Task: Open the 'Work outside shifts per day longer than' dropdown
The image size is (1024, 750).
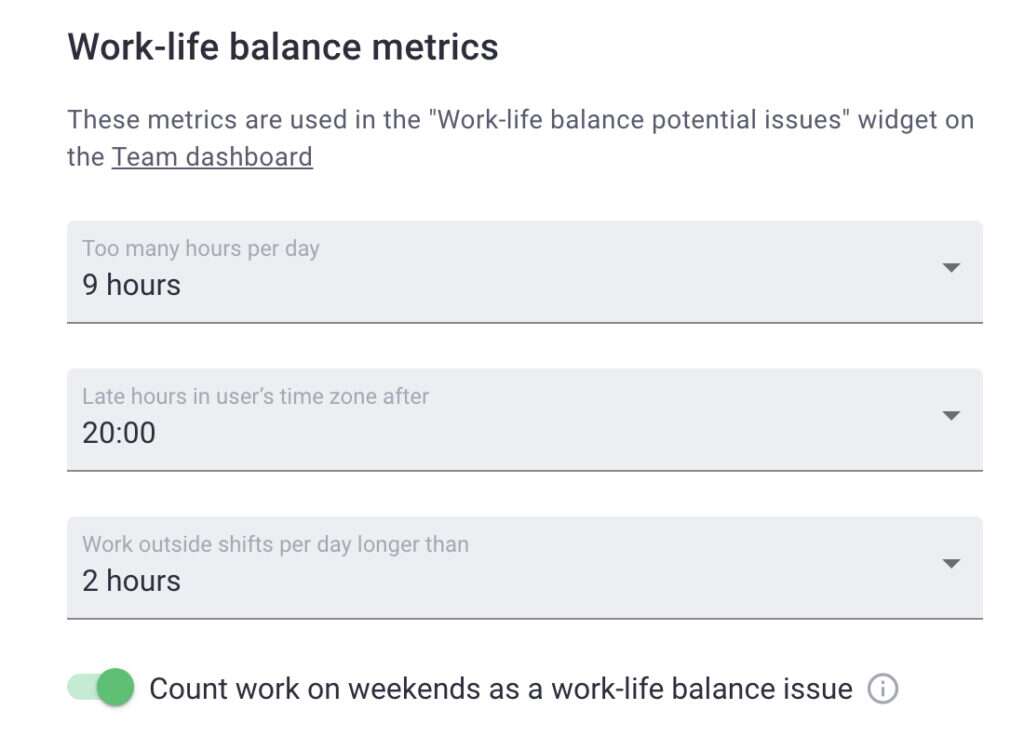Action: [951, 564]
